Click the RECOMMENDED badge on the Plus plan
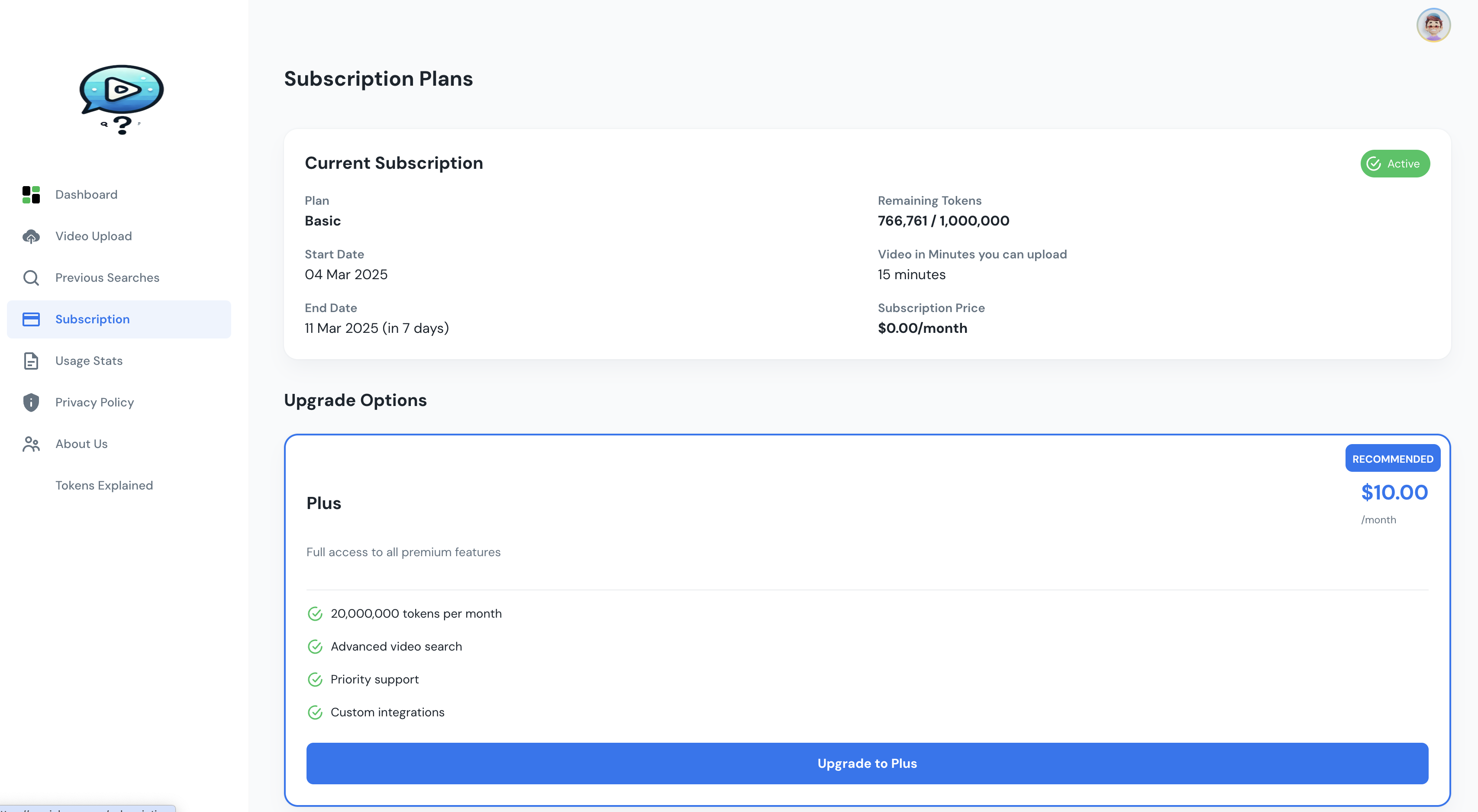 [x=1392, y=459]
